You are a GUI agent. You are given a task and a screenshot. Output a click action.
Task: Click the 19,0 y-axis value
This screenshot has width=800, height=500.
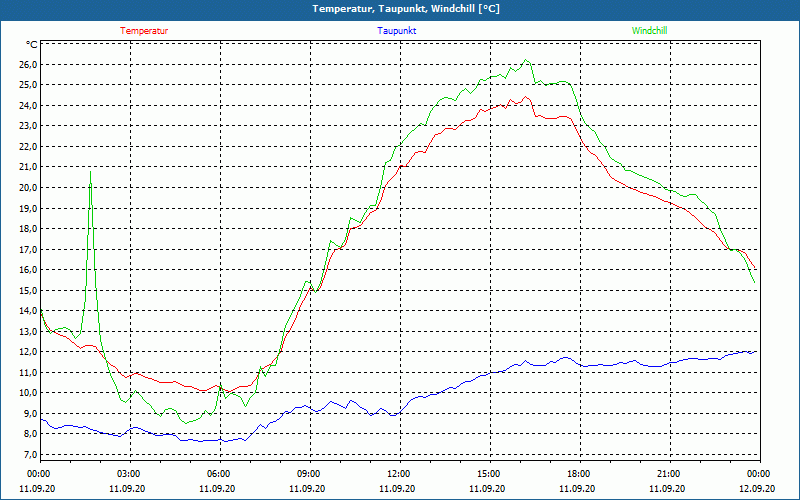pyautogui.click(x=29, y=208)
